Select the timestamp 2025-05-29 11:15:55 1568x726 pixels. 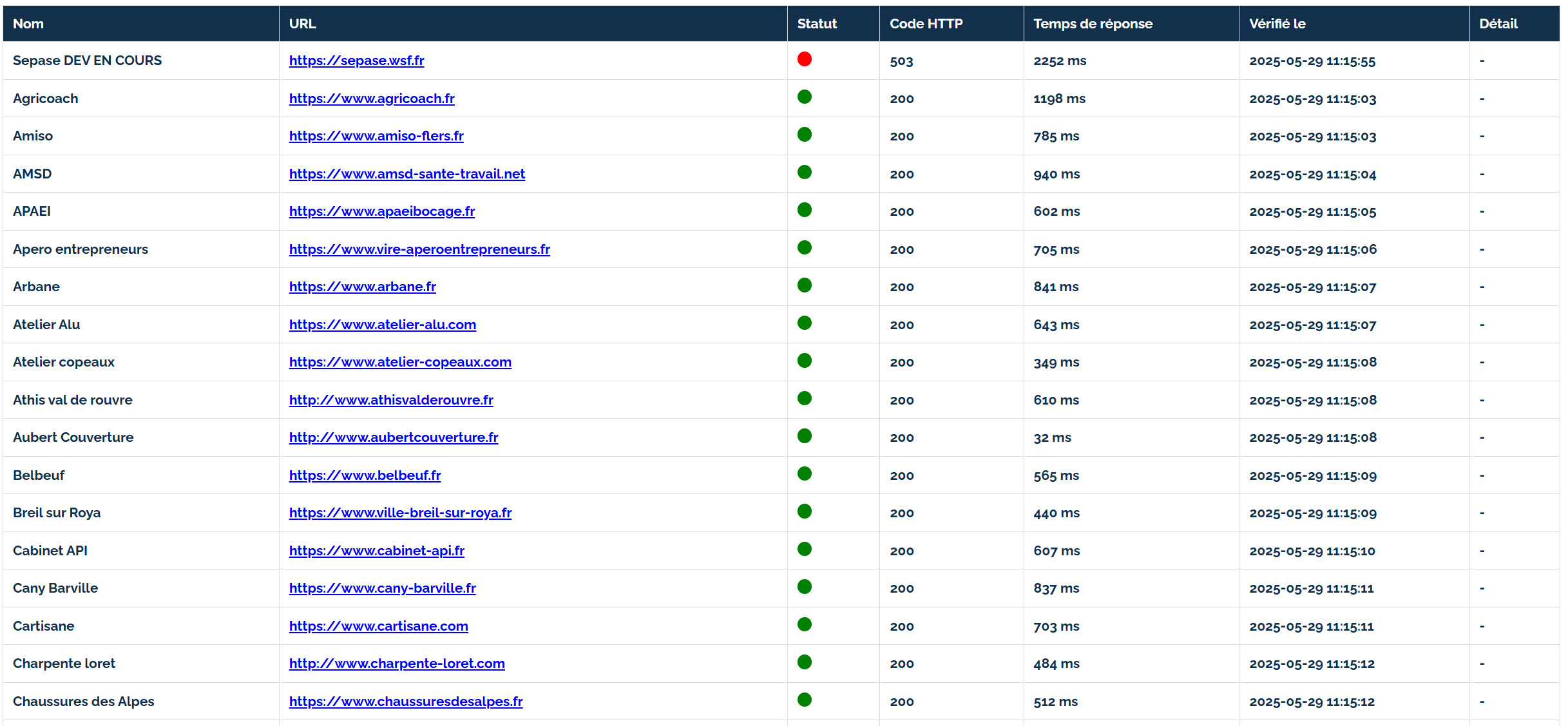pyautogui.click(x=1312, y=61)
